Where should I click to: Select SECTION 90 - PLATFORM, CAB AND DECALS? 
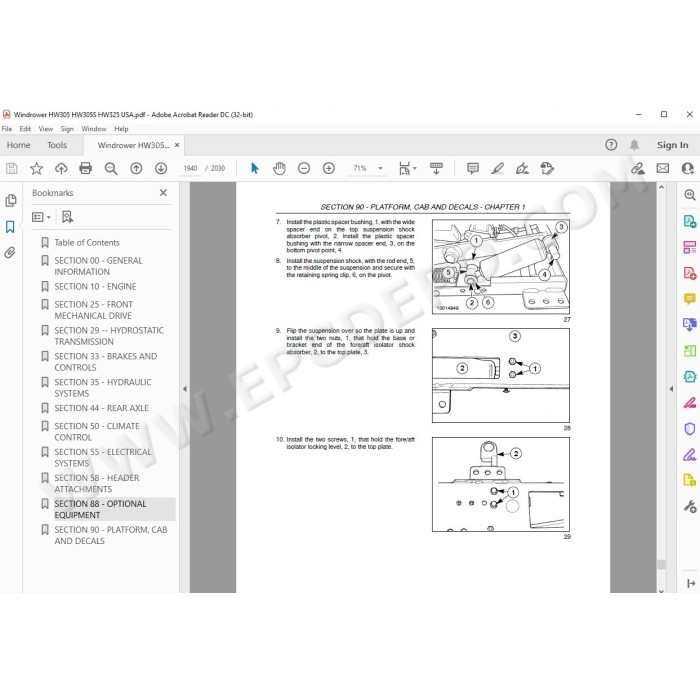pyautogui.click(x=111, y=535)
